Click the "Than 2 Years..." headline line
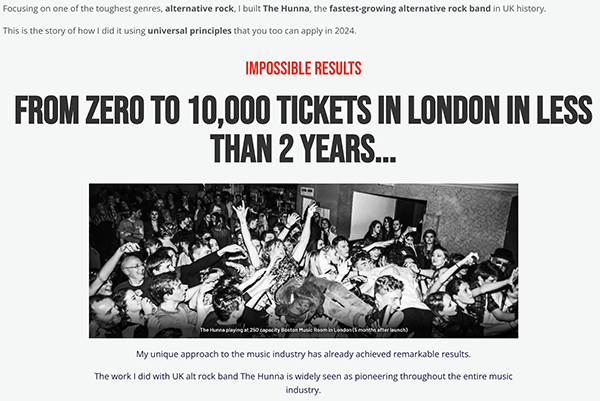This screenshot has width=600, height=401. pyautogui.click(x=303, y=149)
